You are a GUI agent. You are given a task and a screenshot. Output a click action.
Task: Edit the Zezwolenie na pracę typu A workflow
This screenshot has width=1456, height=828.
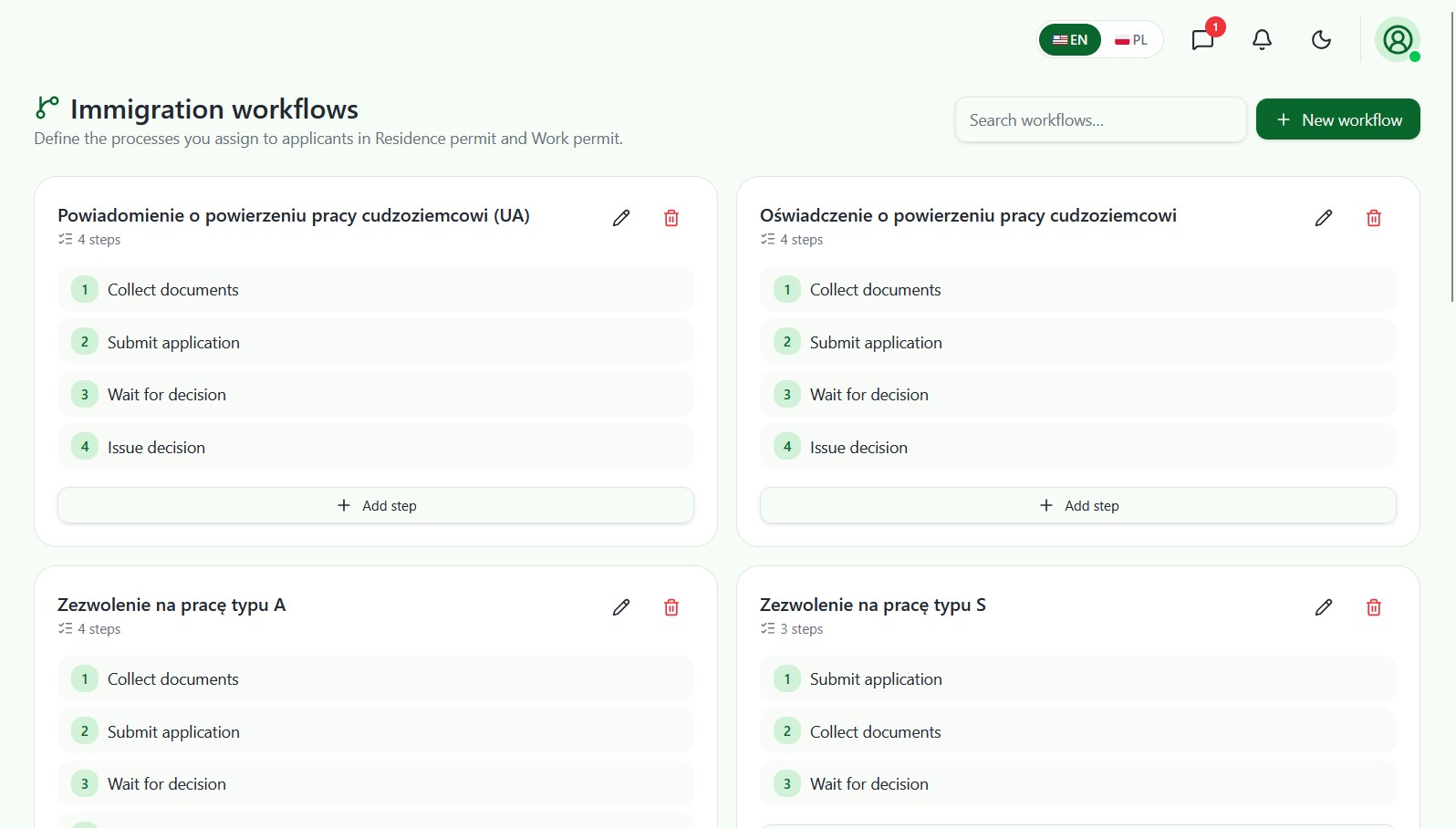(621, 607)
